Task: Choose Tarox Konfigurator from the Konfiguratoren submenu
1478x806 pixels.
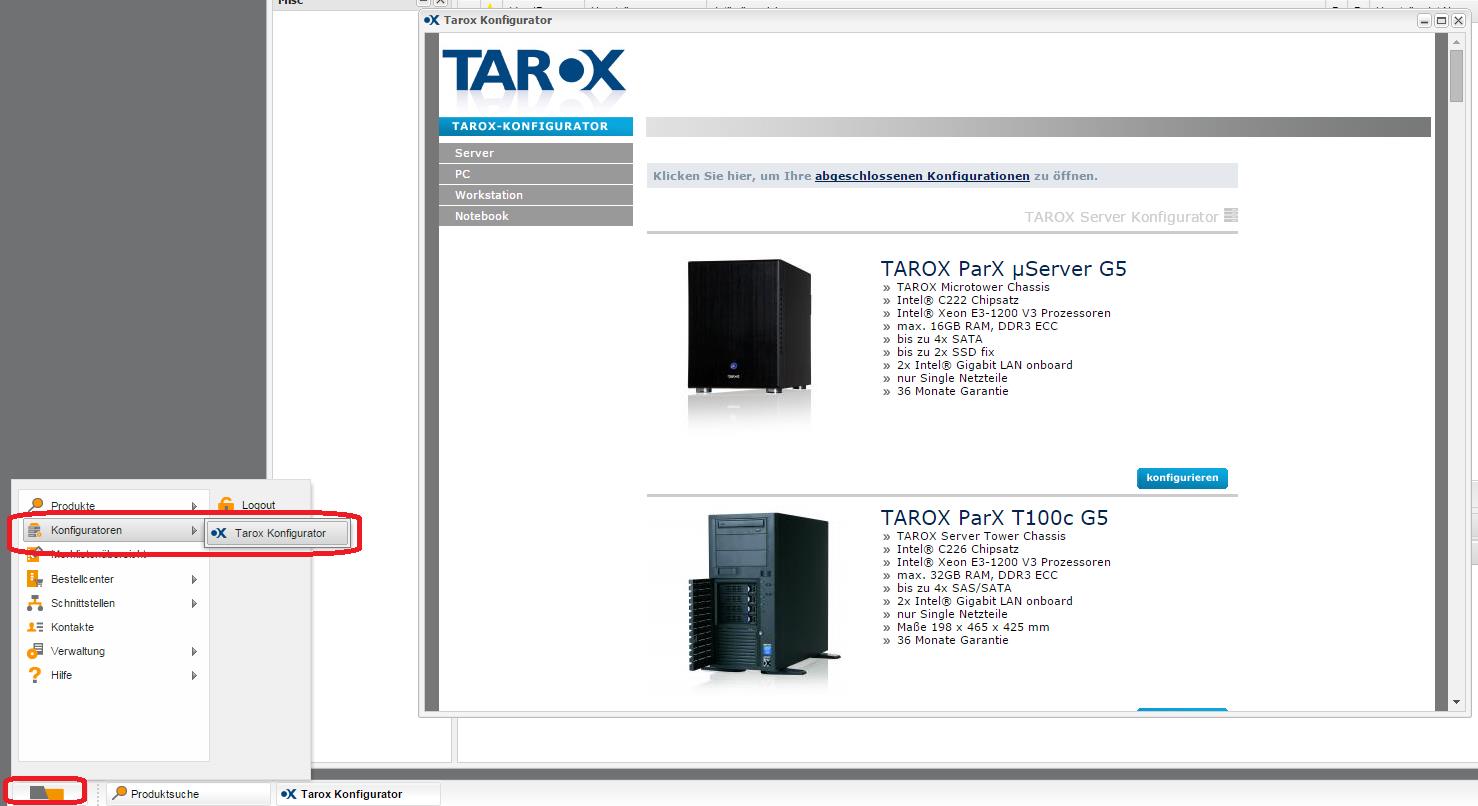Action: point(278,533)
